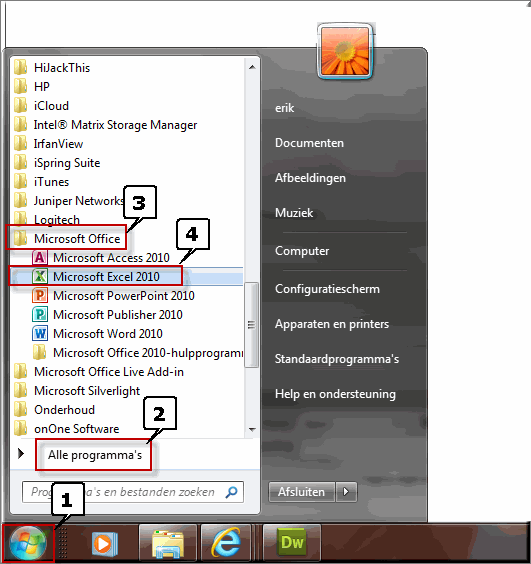Open Internet Explorer from the taskbar
This screenshot has height=564, width=531.
226,543
